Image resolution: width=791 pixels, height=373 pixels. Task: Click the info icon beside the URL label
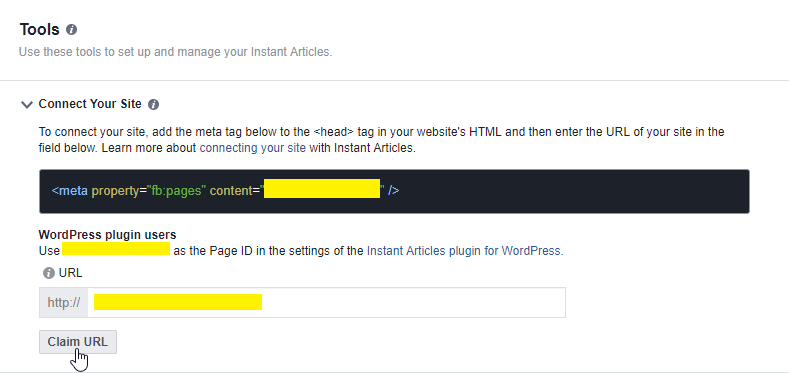[48, 273]
